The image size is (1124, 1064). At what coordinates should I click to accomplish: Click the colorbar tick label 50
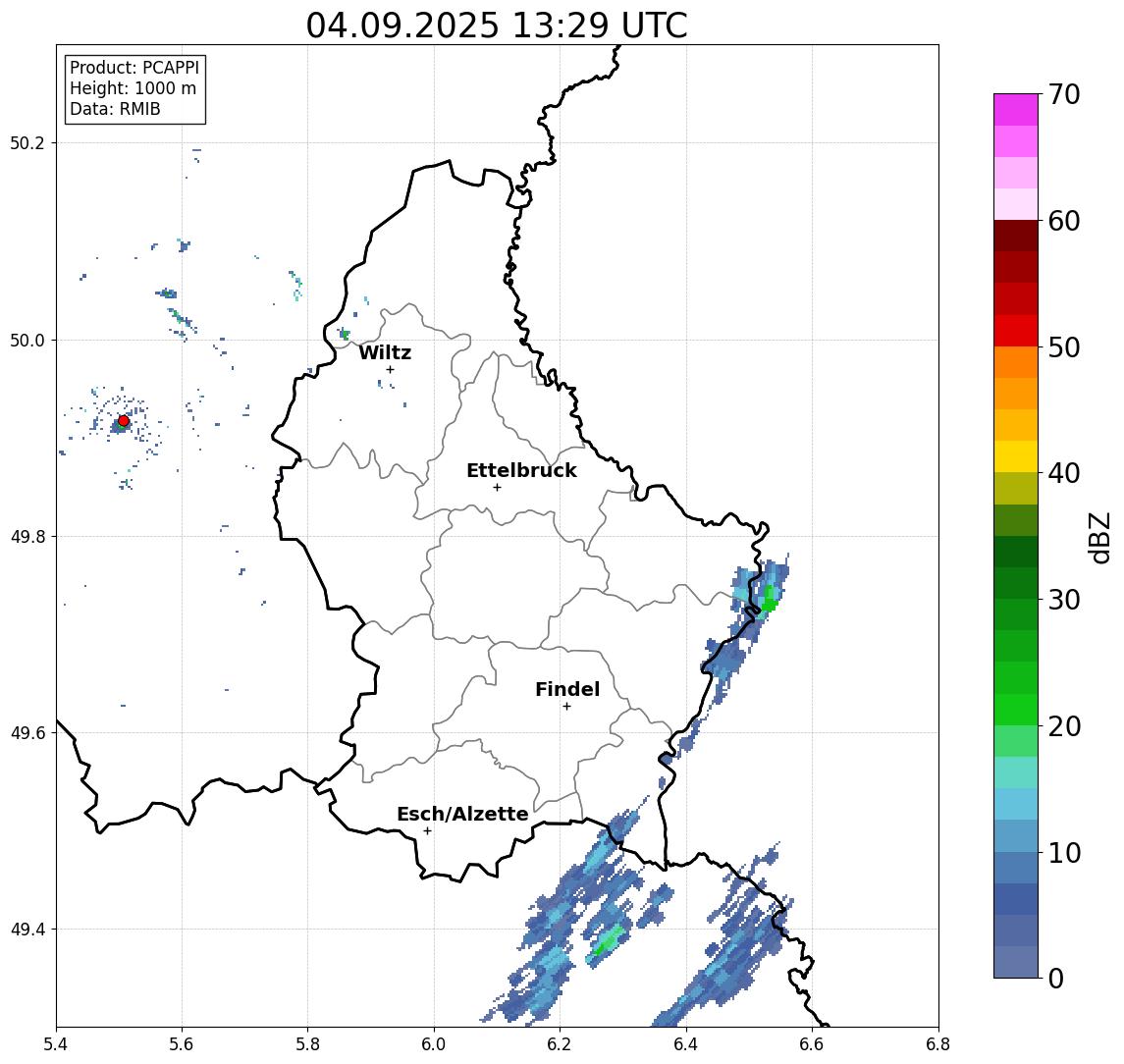(1064, 347)
